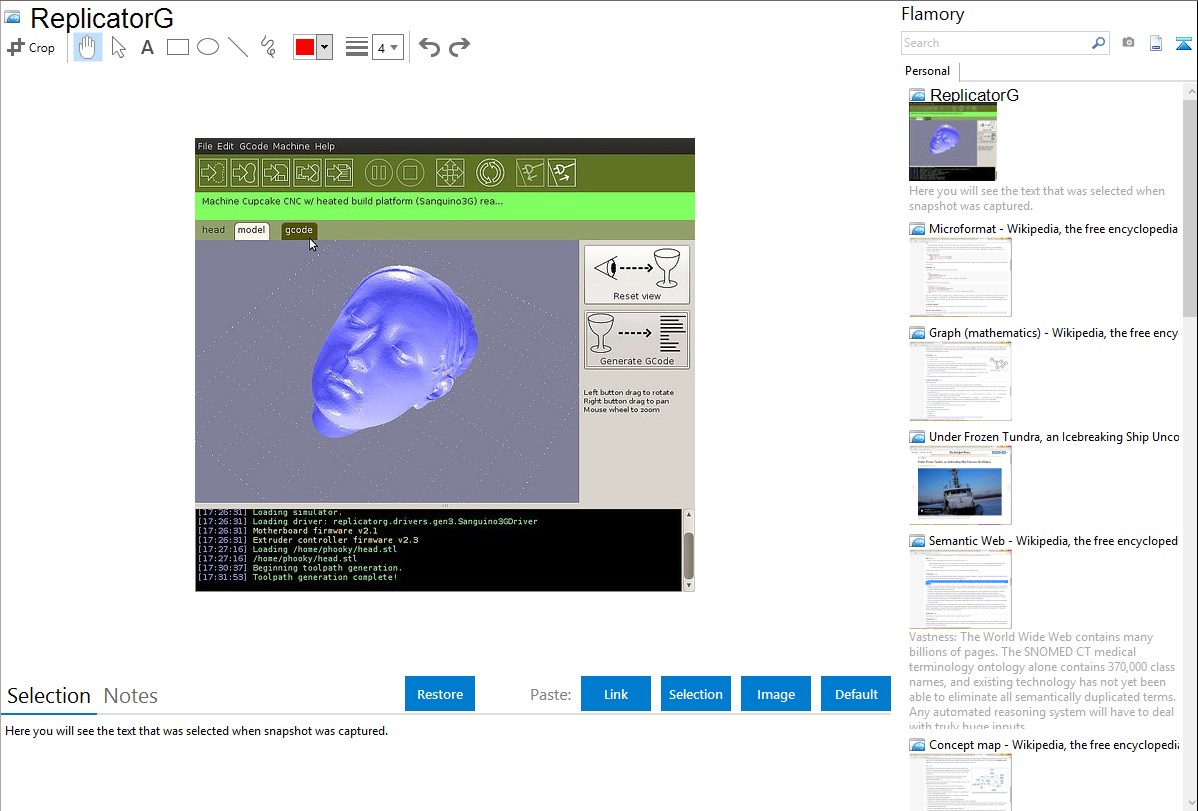This screenshot has height=811, width=1198.
Task: Click the stop button in ReplicatorG toolbar
Action: tap(410, 173)
